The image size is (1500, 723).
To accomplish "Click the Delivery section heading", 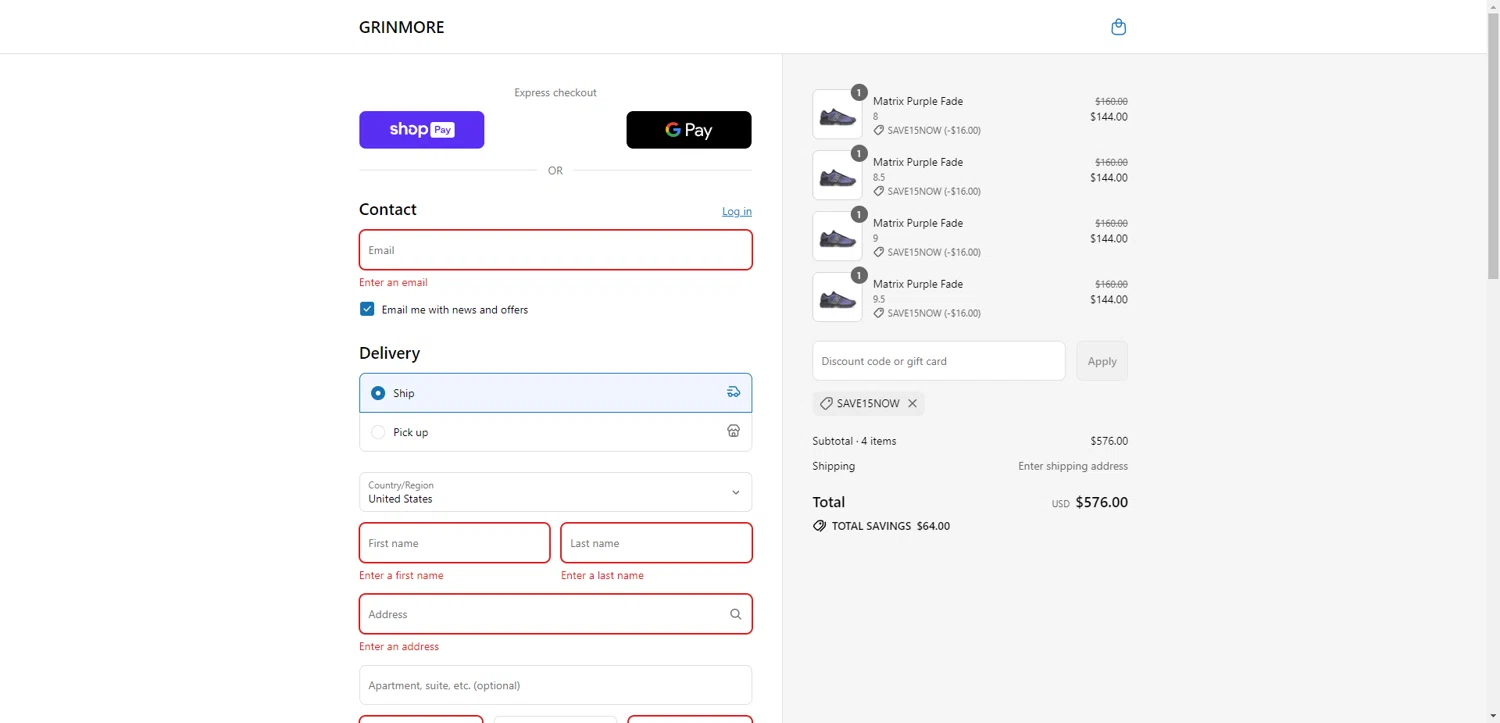I will [x=389, y=353].
